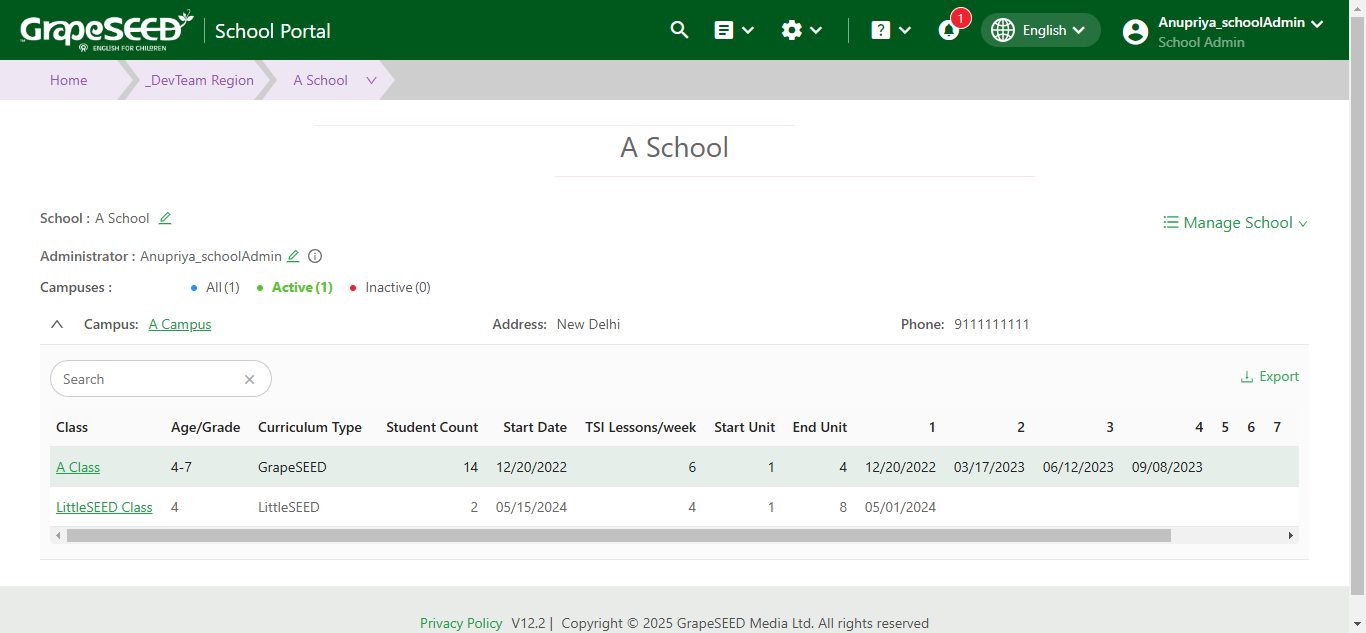
Task: Open A Class link
Action: coord(78,467)
